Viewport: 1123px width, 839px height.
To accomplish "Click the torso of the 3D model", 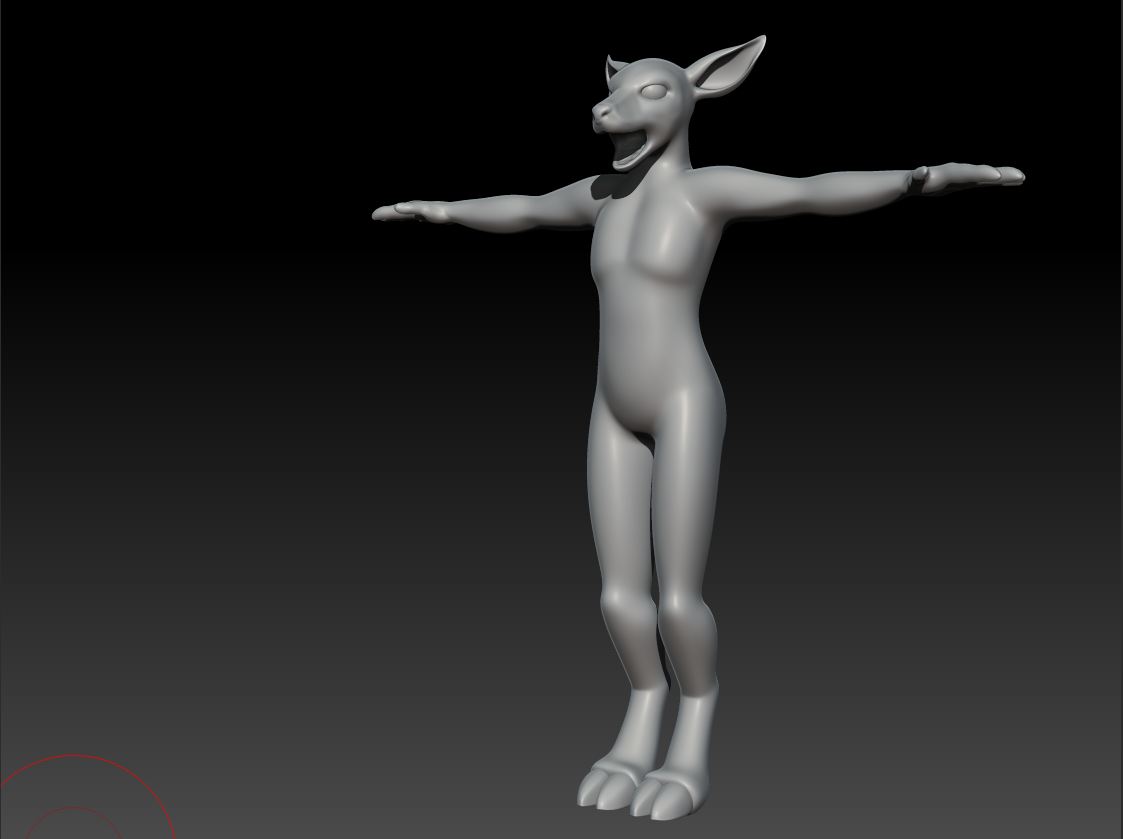I will point(655,301).
